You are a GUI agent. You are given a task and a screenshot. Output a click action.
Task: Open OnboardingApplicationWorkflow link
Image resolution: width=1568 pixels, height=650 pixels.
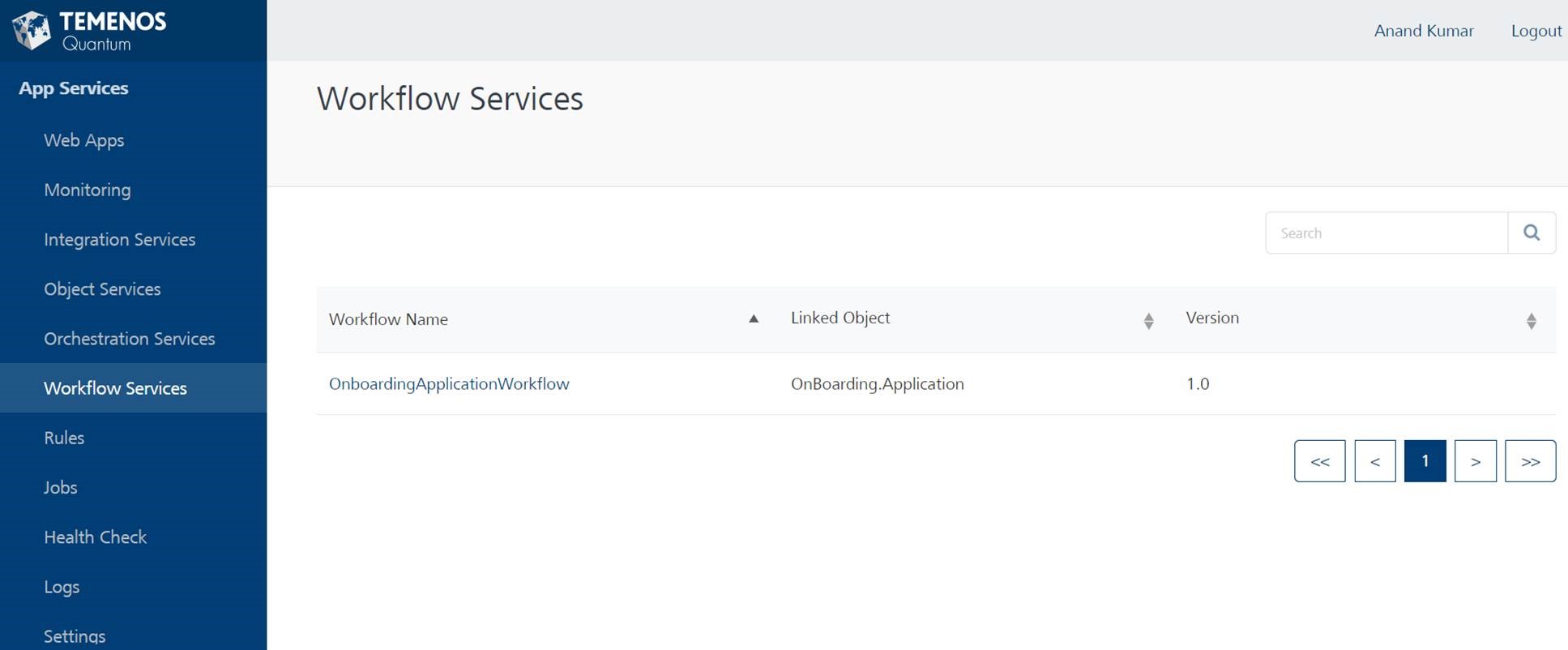pyautogui.click(x=449, y=383)
